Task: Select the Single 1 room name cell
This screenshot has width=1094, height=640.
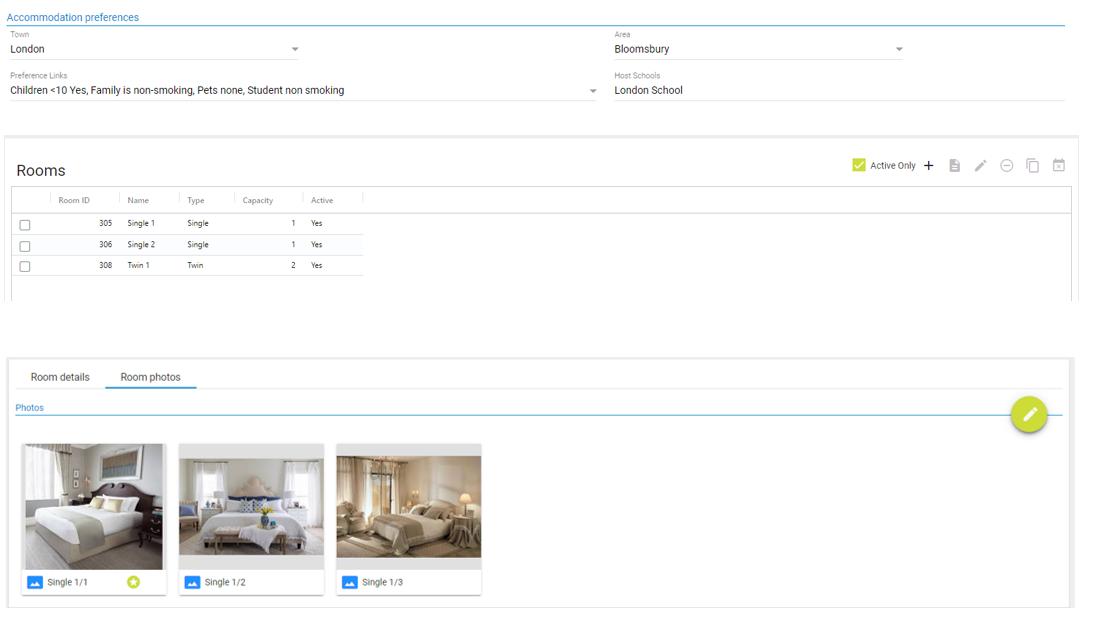Action: click(x=141, y=223)
